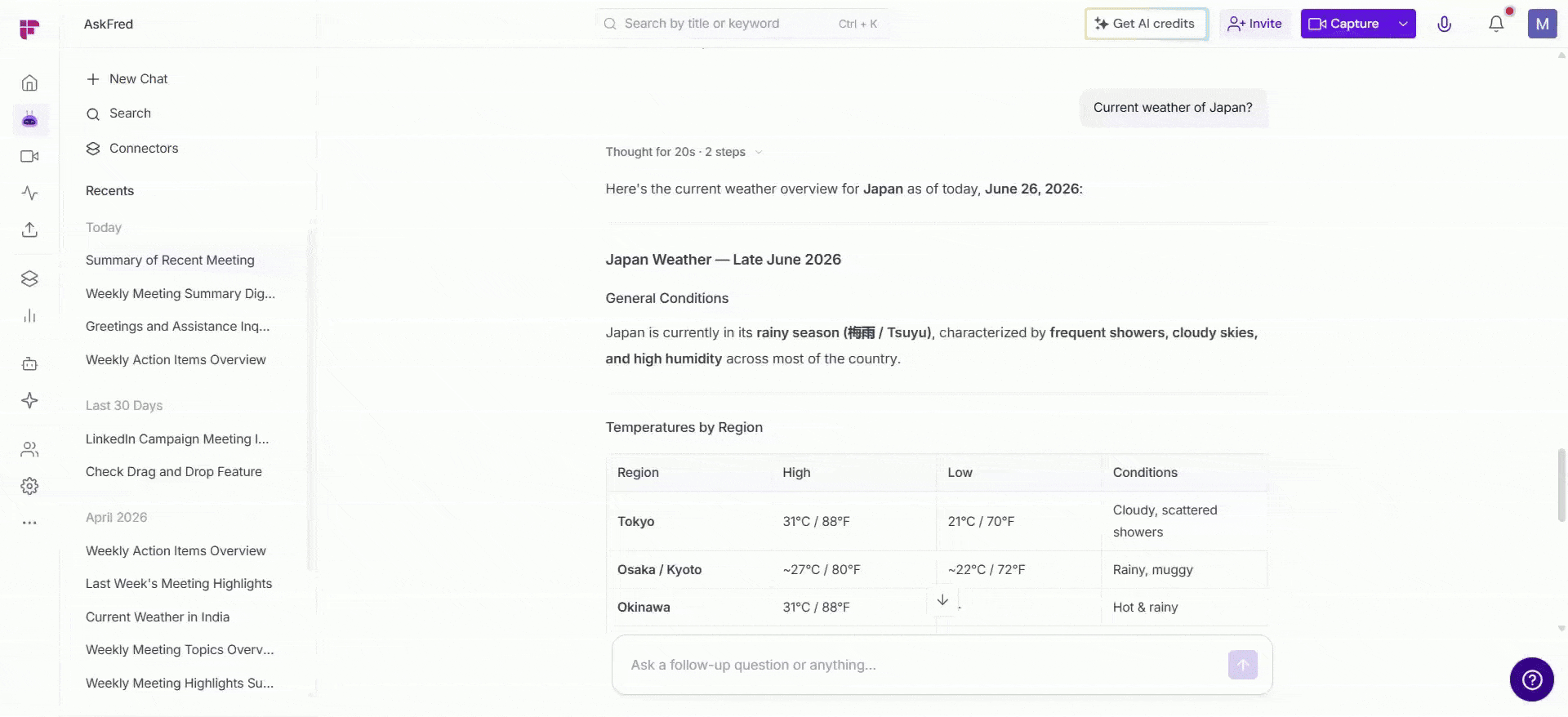Click the more options ellipsis in sidebar

point(29,523)
